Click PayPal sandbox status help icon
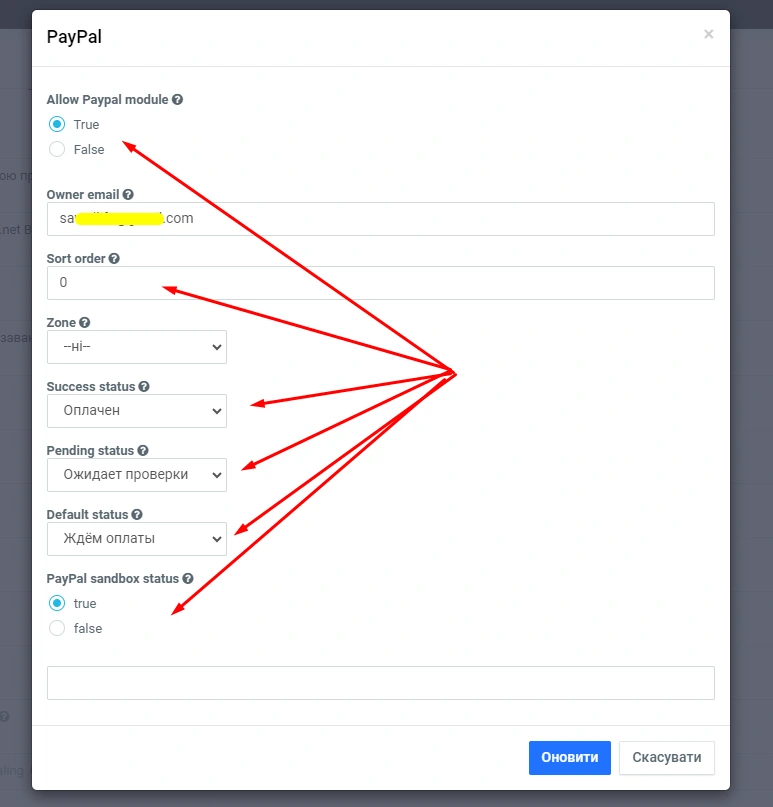 [188, 579]
